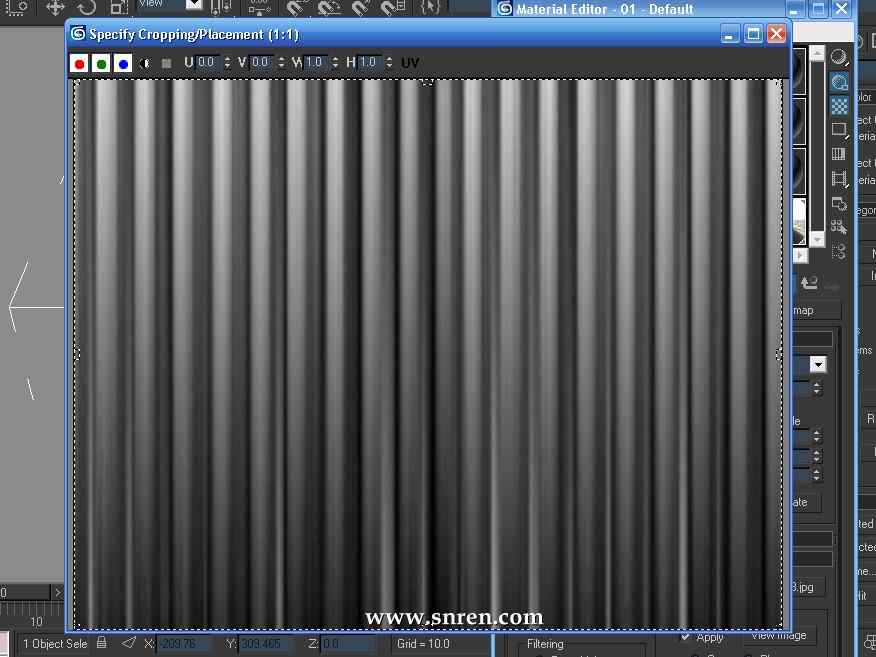Viewport: 876px width, 657px height.
Task: Toggle the checkered background icon in Material Editor
Action: click(x=839, y=106)
